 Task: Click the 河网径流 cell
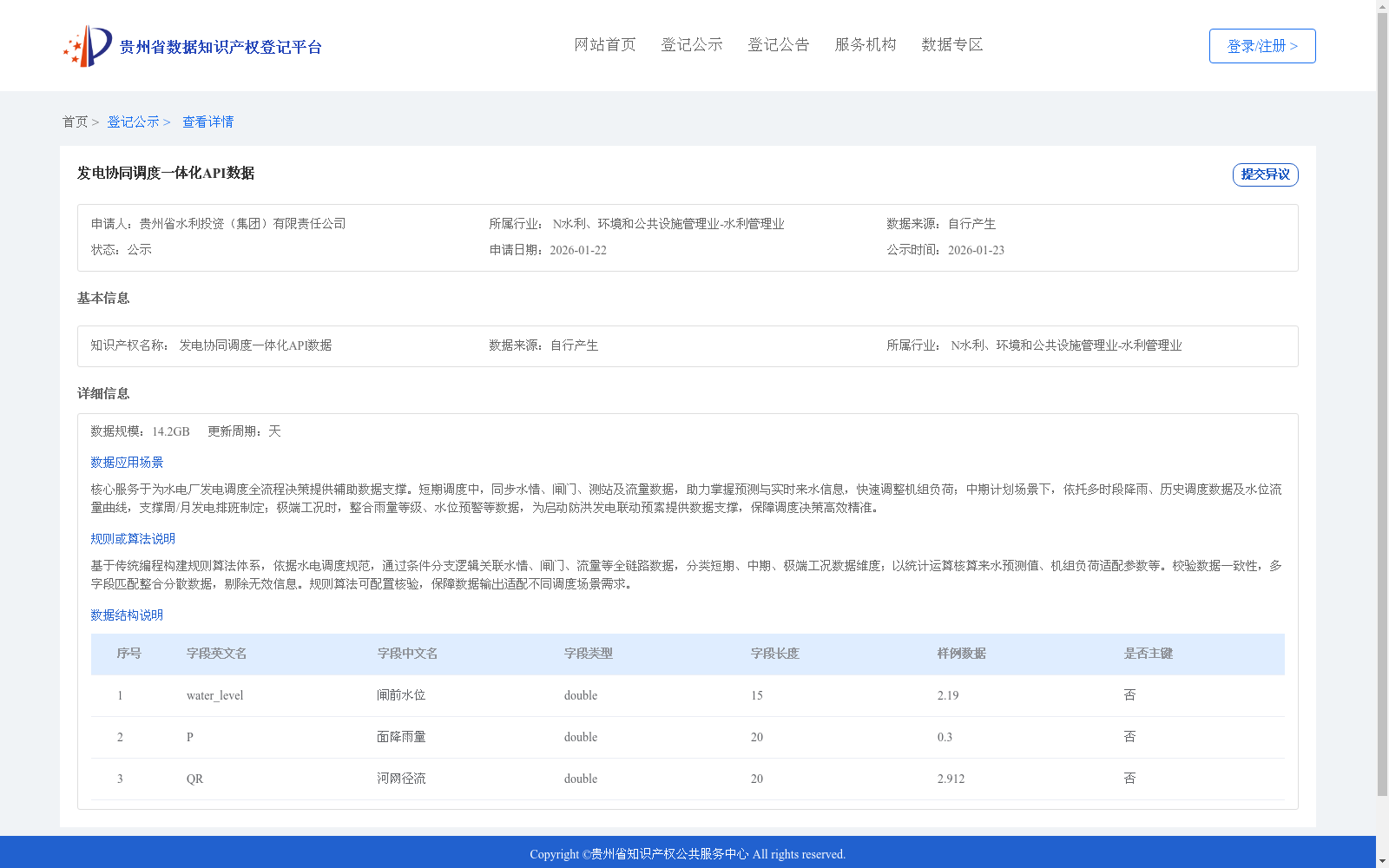coord(402,779)
